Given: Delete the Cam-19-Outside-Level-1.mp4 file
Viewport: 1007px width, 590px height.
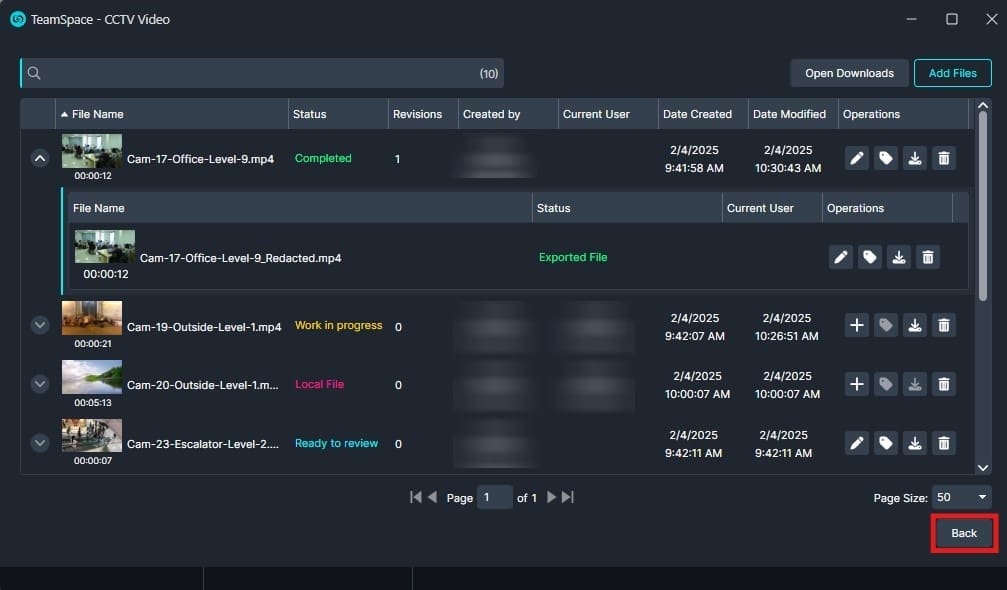Looking at the screenshot, I should 943,325.
